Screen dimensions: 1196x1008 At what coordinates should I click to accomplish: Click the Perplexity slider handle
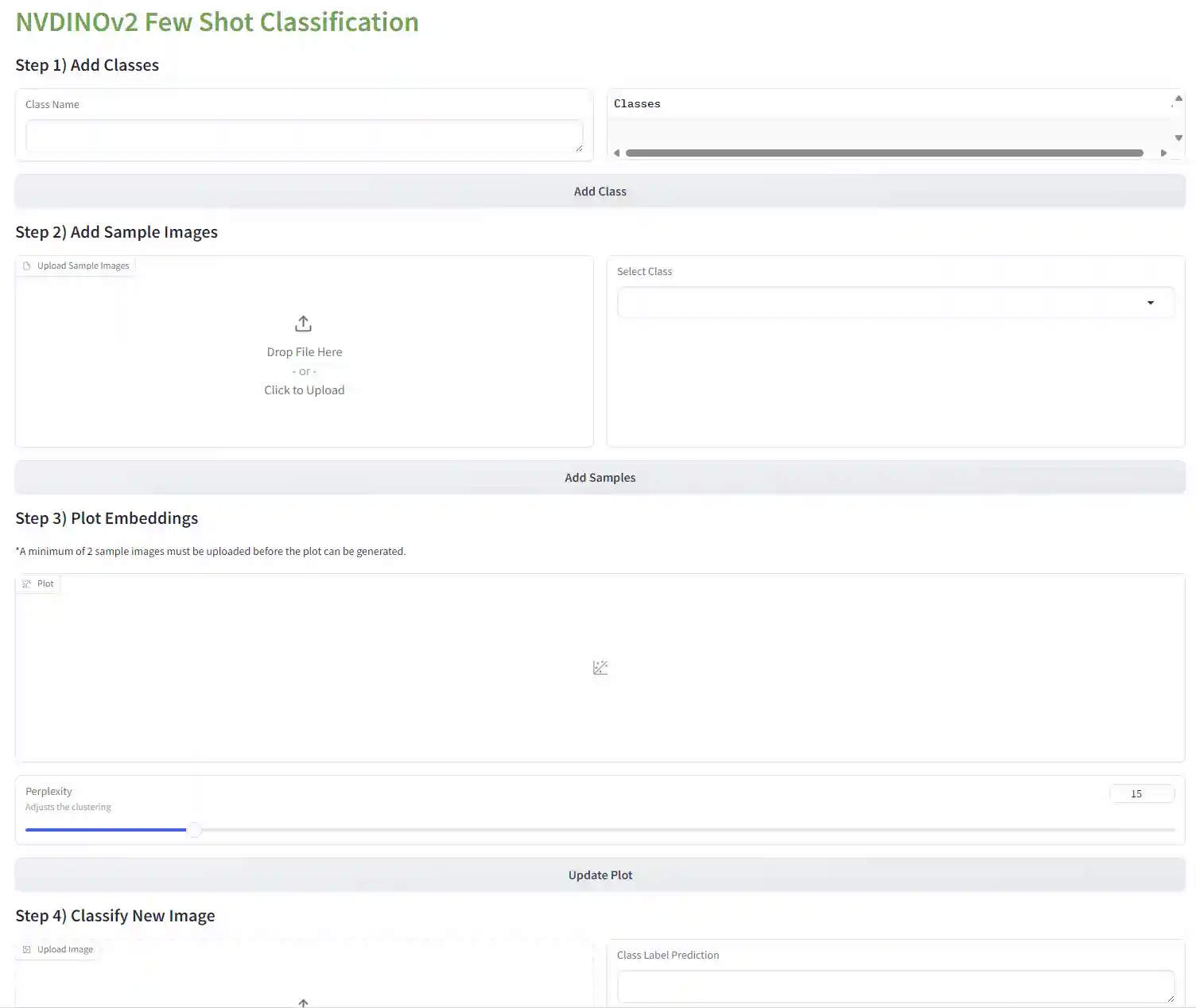point(194,830)
